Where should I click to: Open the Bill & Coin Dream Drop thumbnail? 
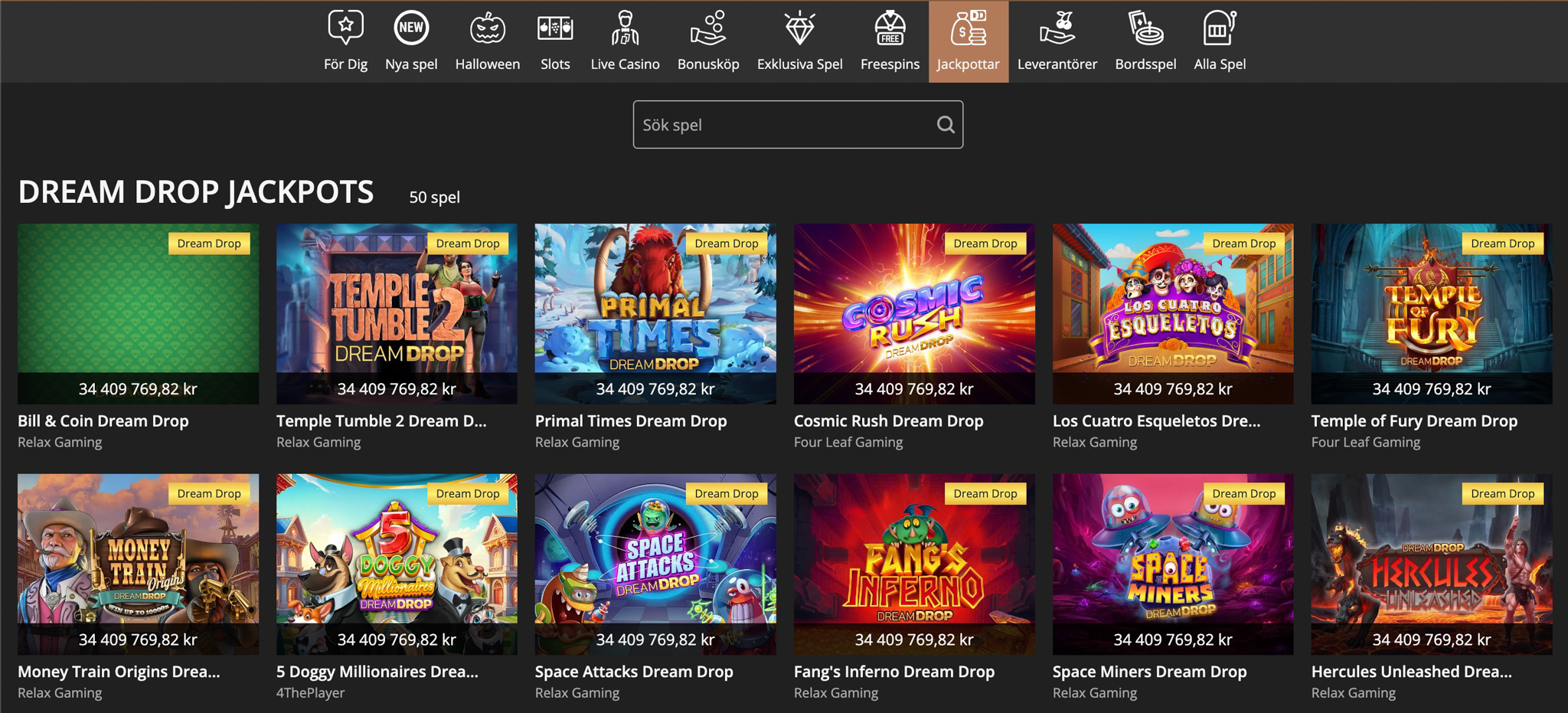(x=138, y=313)
